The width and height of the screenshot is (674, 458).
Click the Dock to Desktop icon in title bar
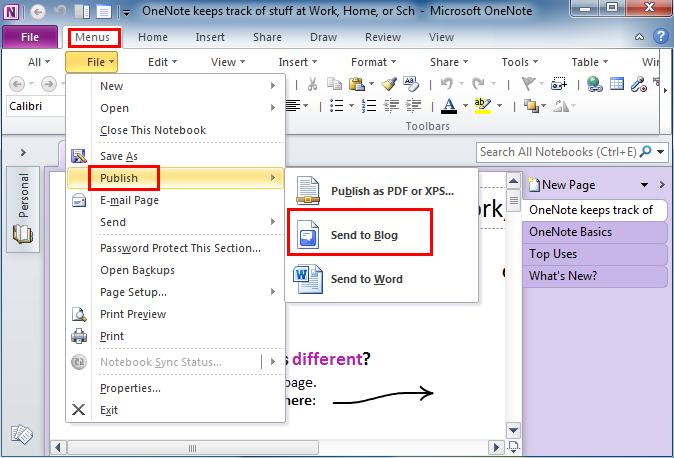pos(82,12)
